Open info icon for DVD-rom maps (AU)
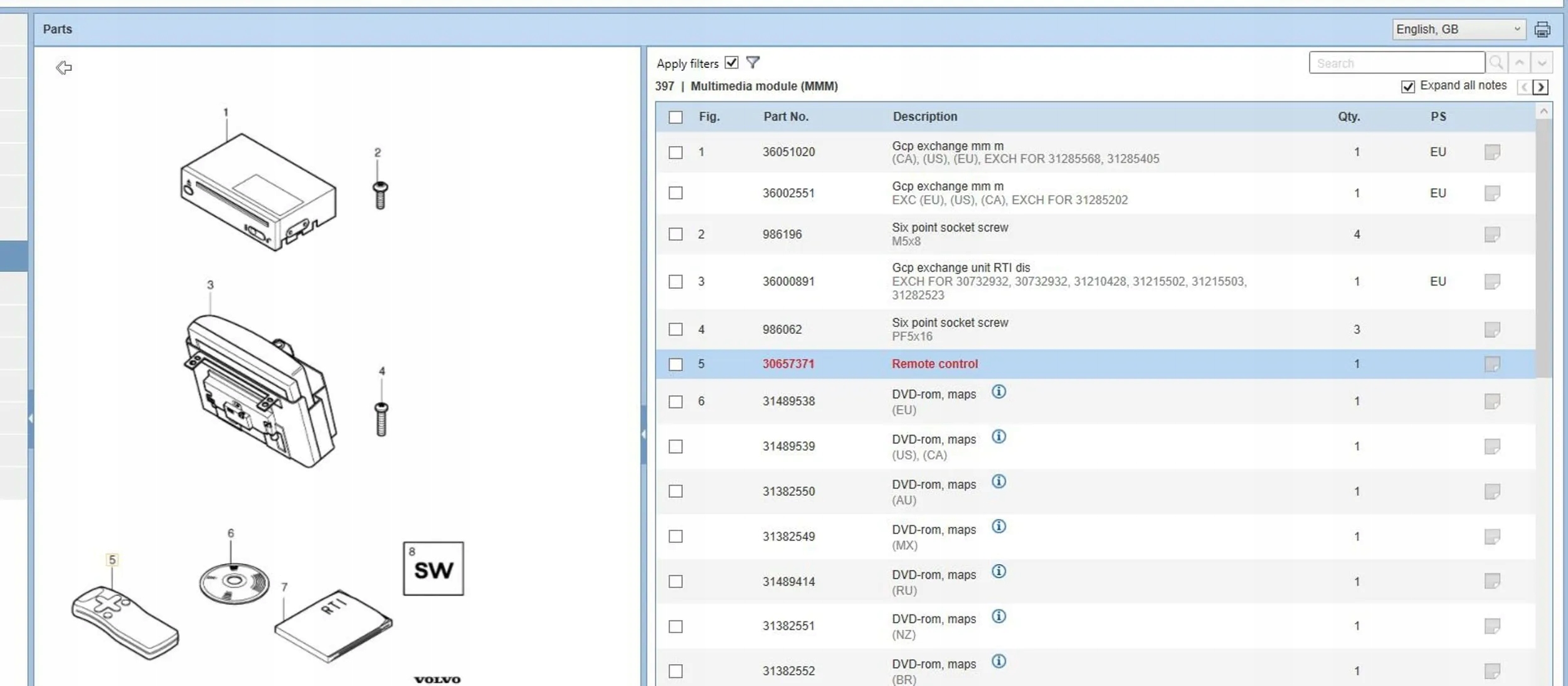Image resolution: width=1568 pixels, height=686 pixels. coord(999,482)
